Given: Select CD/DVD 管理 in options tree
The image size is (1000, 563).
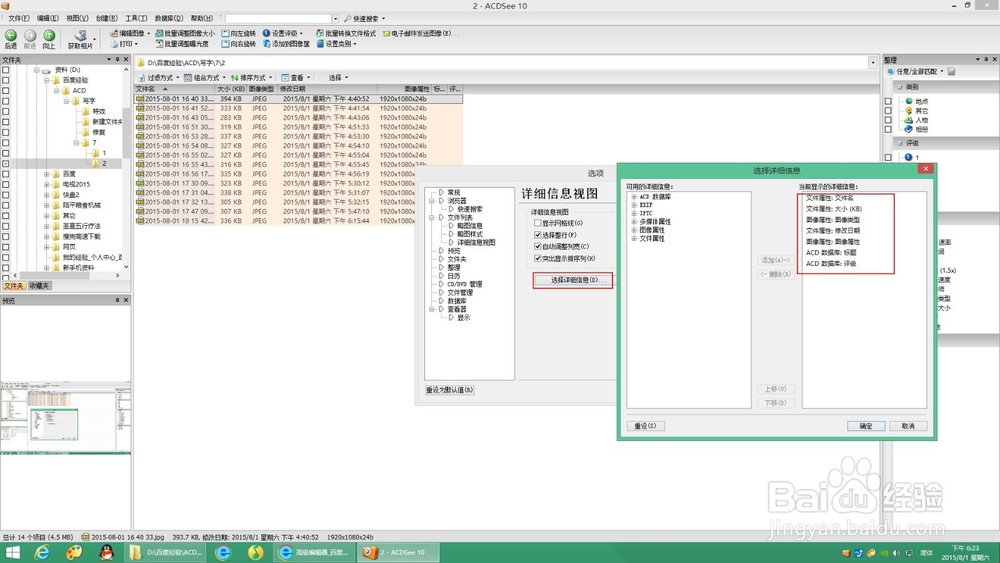Looking at the screenshot, I should point(464,284).
